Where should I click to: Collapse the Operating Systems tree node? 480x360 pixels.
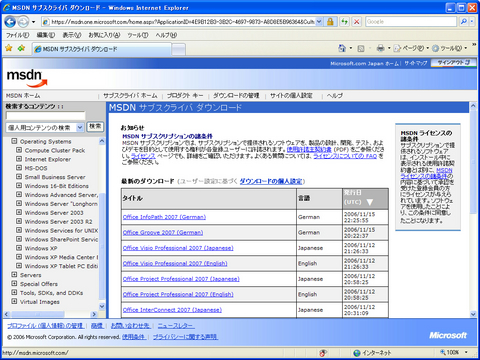pyautogui.click(x=14, y=141)
